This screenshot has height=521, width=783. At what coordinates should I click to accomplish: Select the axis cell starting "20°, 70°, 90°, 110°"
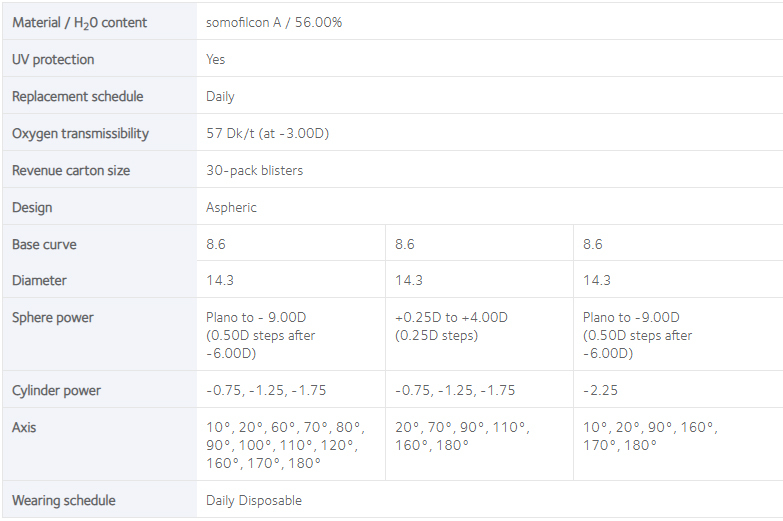pyautogui.click(x=462, y=436)
